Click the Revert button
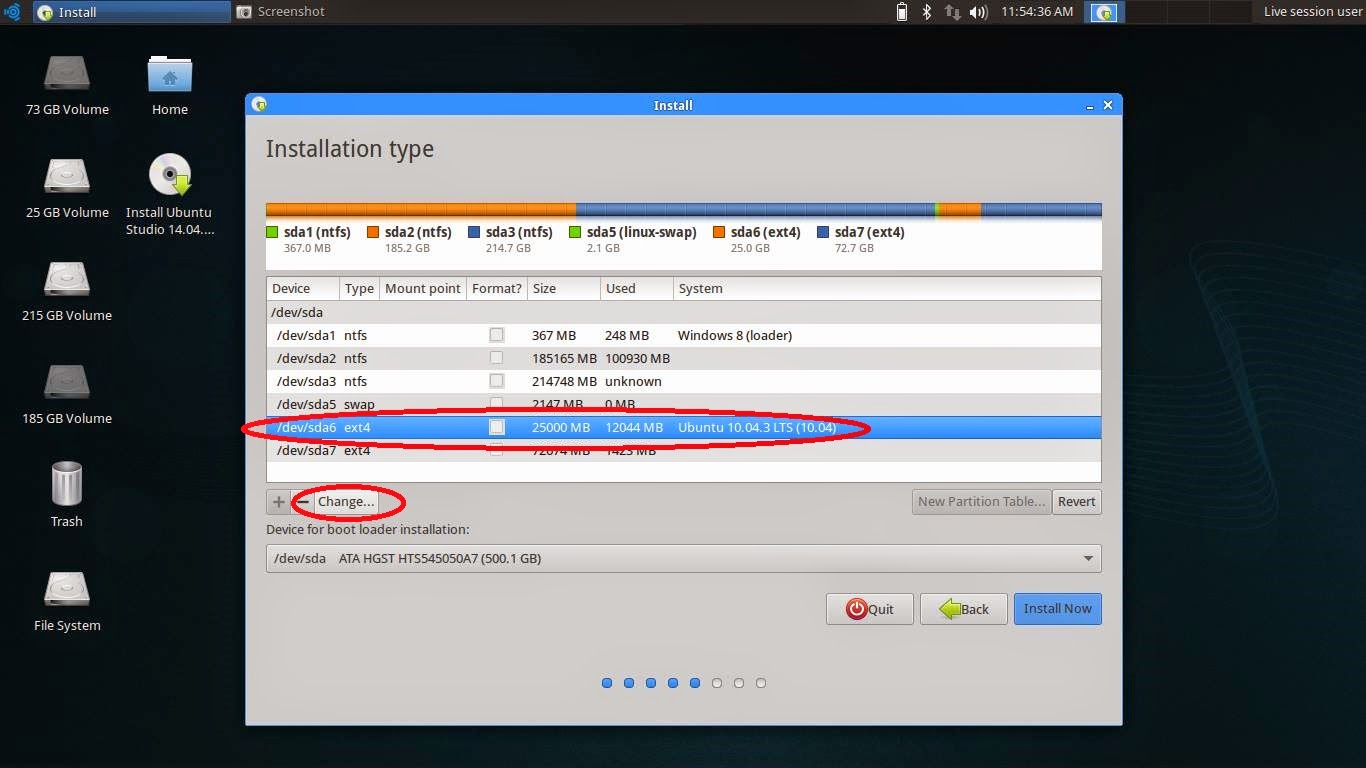Screen dimensions: 1366x768 (1077, 502)
